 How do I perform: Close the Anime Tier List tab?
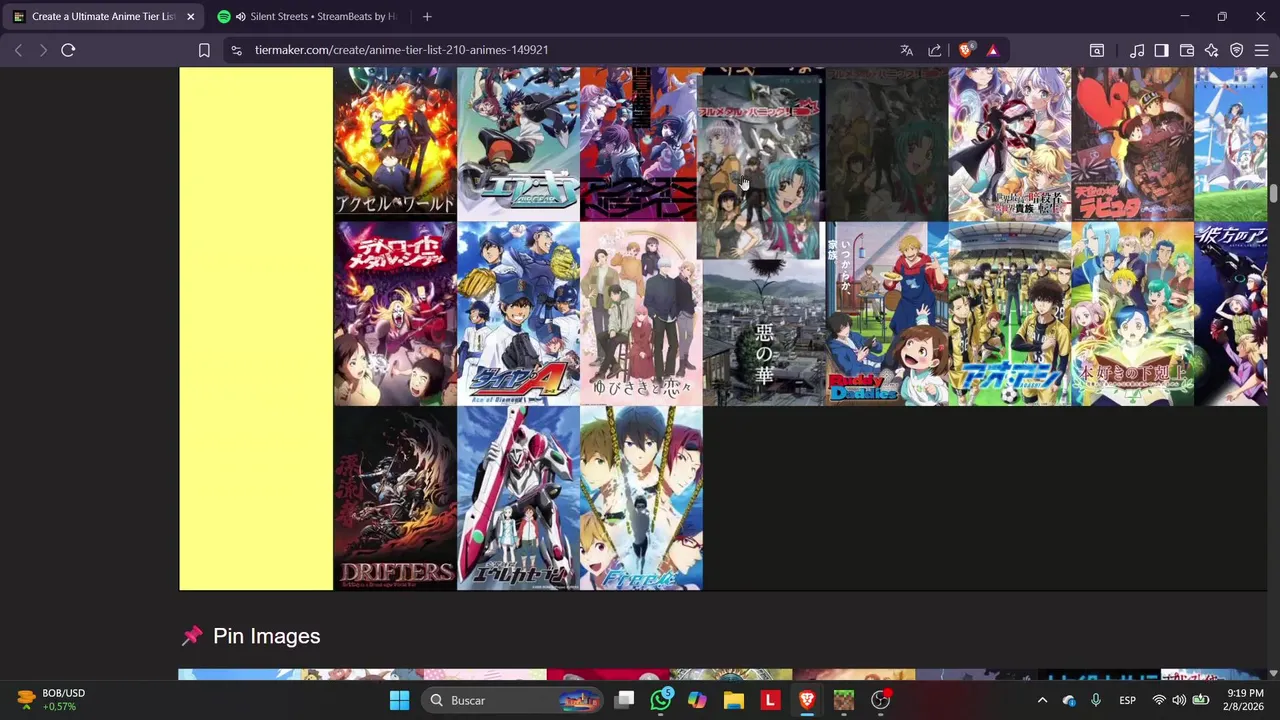tap(190, 17)
